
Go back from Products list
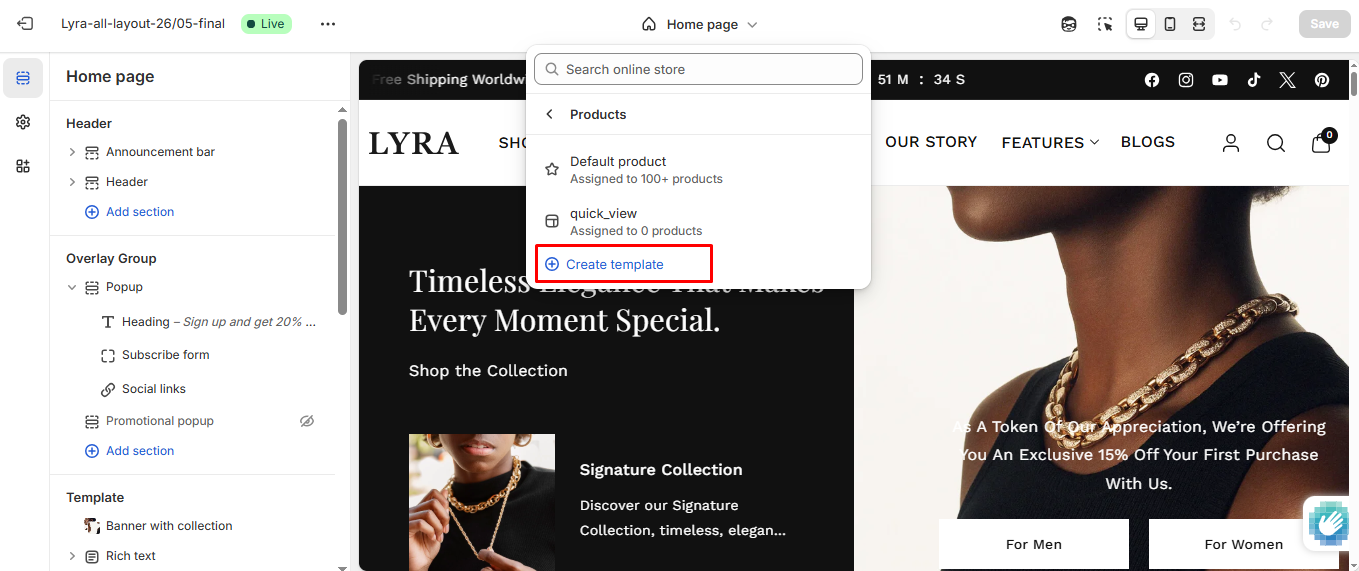click(x=549, y=114)
